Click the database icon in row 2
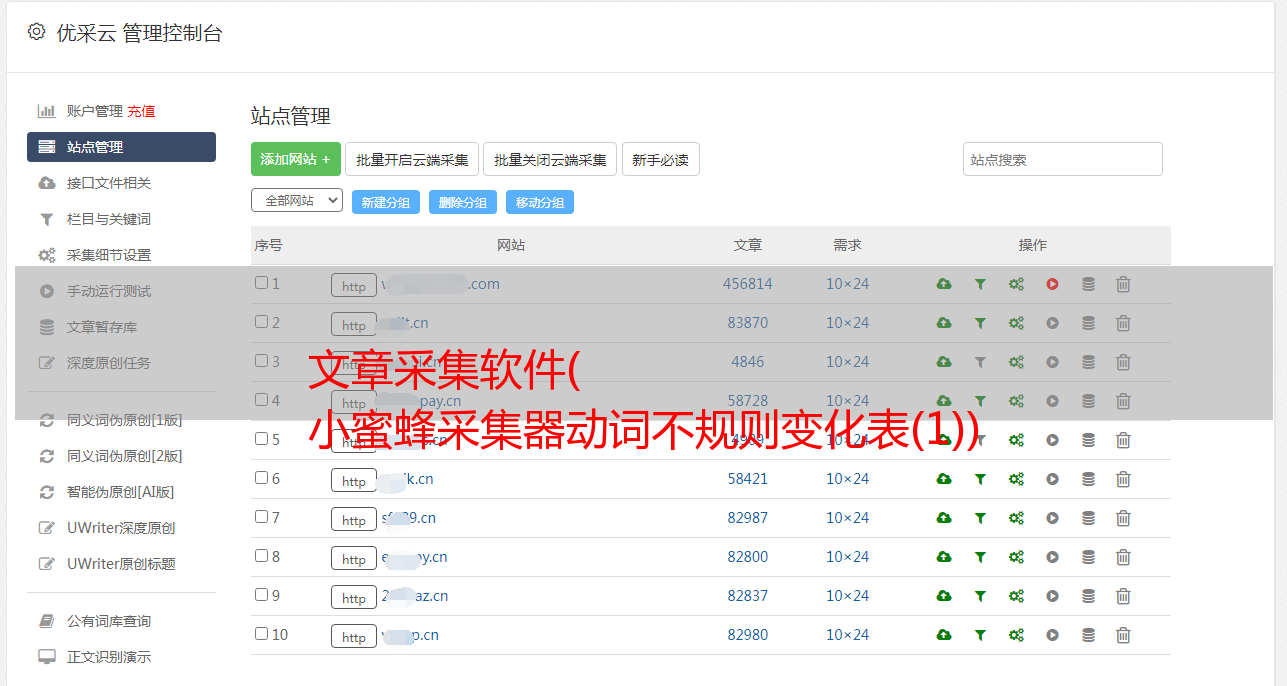This screenshot has height=686, width=1287. point(1088,323)
